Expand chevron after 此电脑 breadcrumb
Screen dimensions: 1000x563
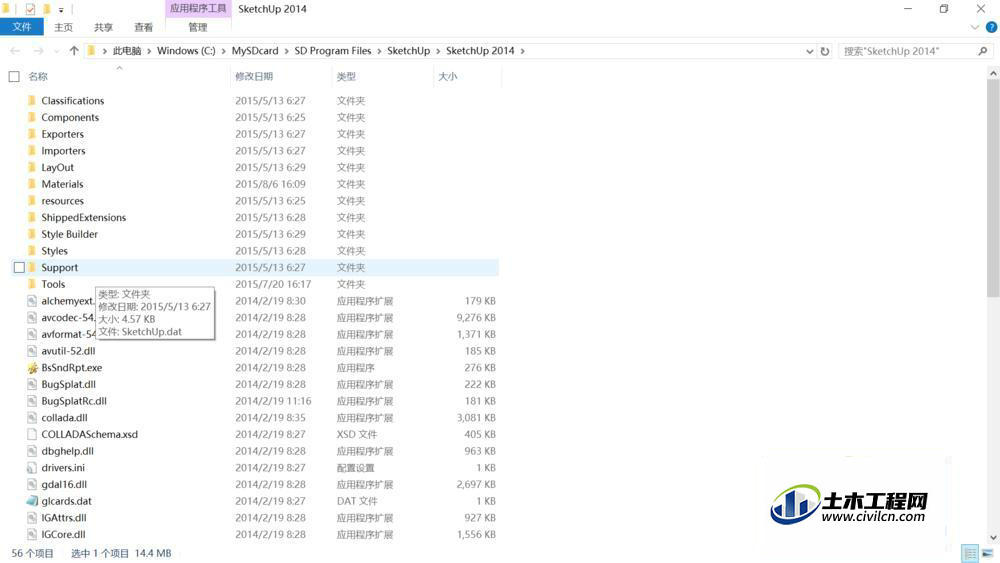point(149,51)
